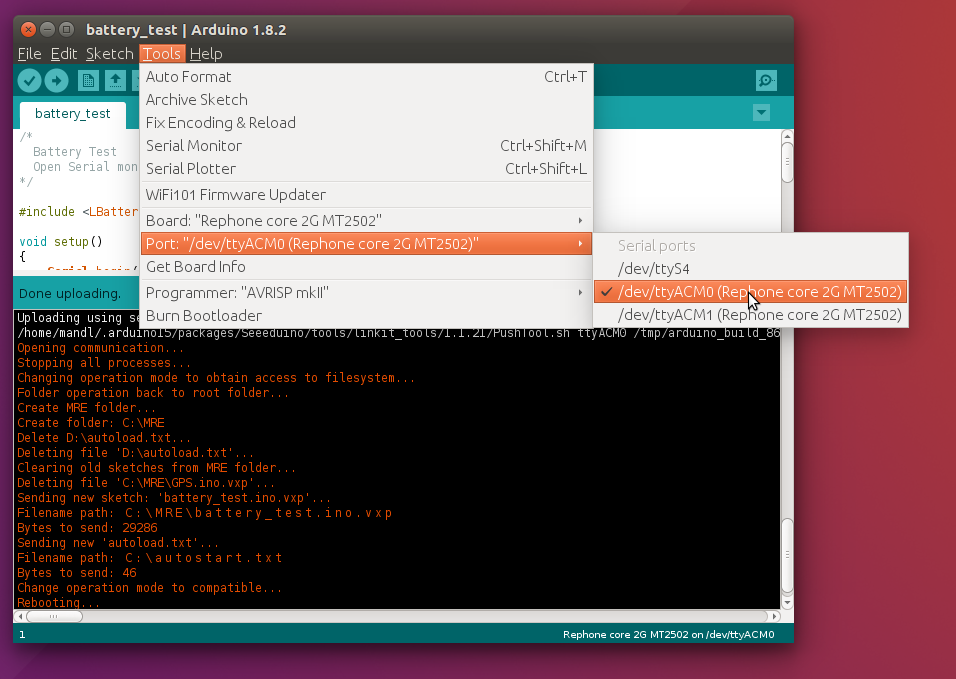The height and width of the screenshot is (679, 956).
Task: Click the editor scroll-up arrow
Action: click(787, 135)
